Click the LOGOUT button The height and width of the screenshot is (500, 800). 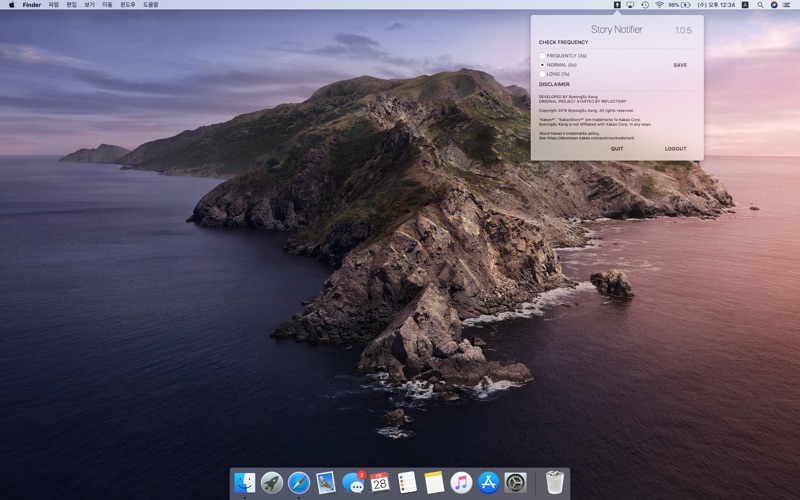click(676, 149)
